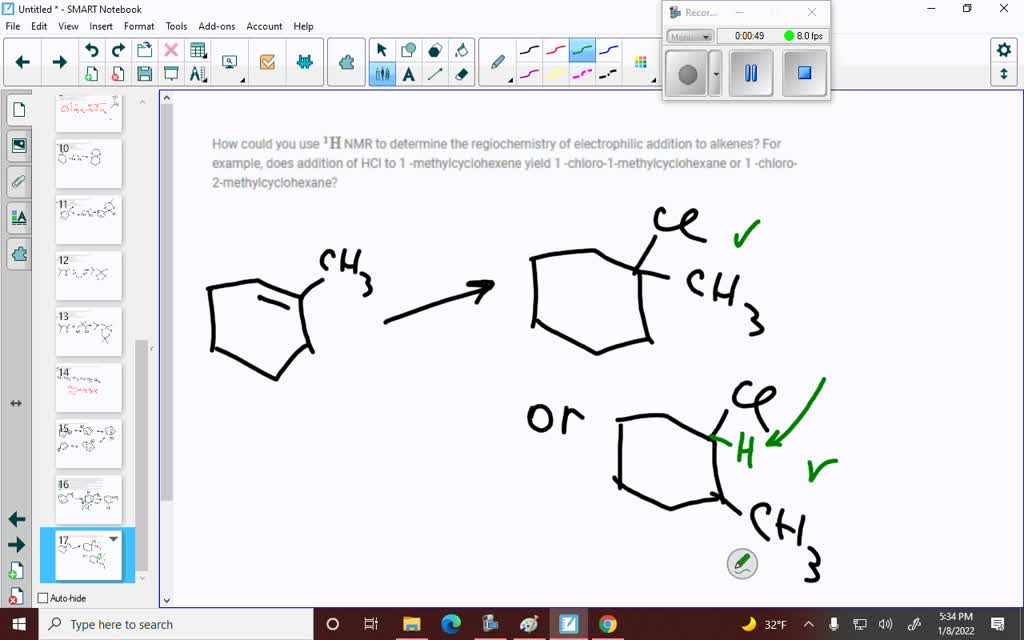Image resolution: width=1024 pixels, height=640 pixels.
Task: Select the Fill tool
Action: [x=462, y=50]
